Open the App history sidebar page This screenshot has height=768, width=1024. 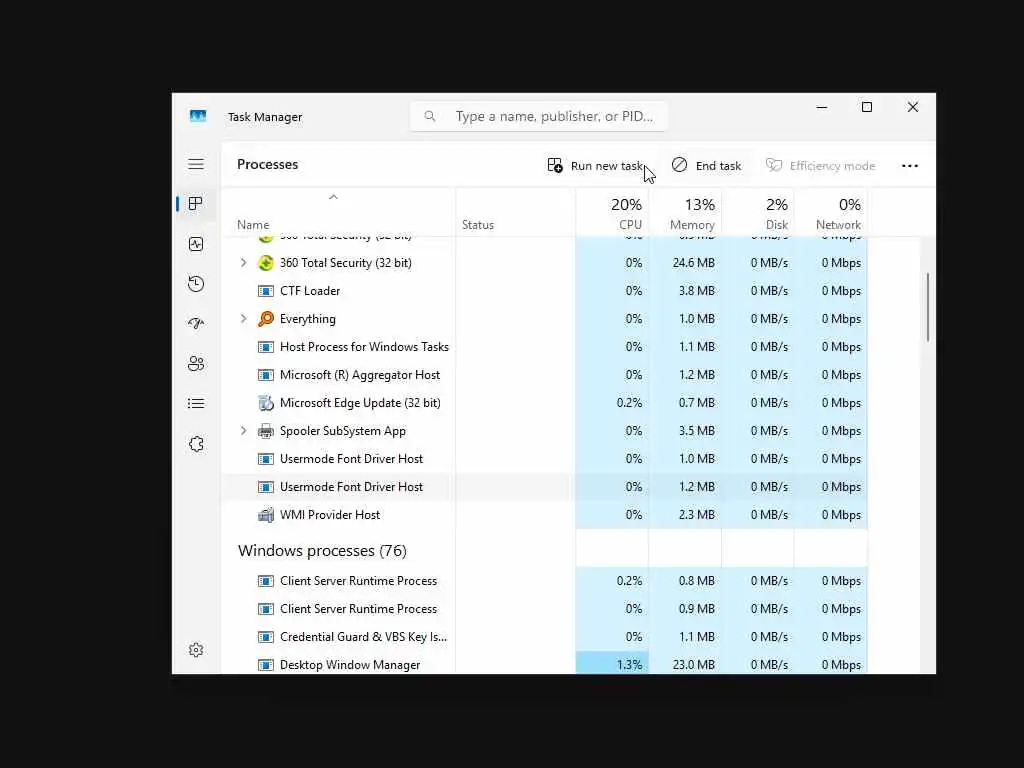click(x=195, y=284)
